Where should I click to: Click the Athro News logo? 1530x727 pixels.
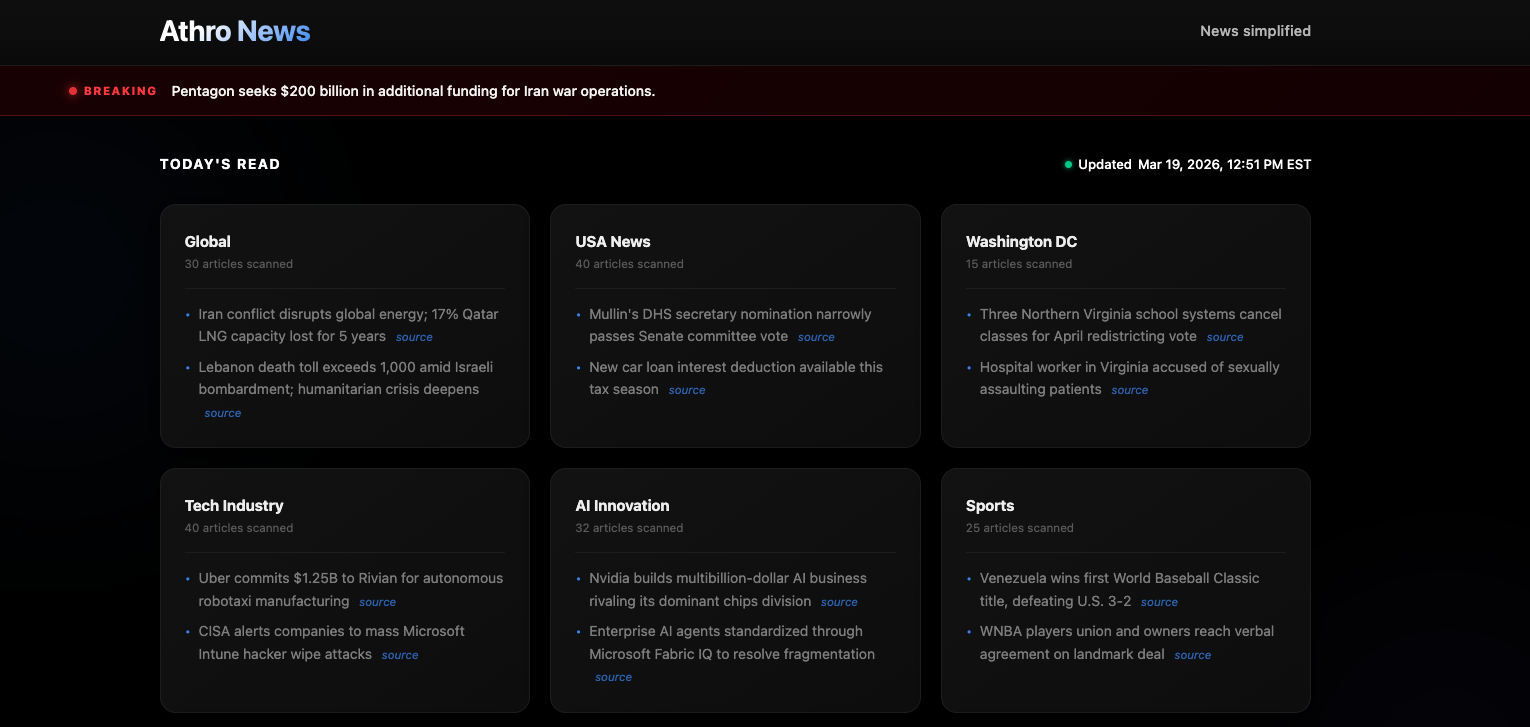235,31
